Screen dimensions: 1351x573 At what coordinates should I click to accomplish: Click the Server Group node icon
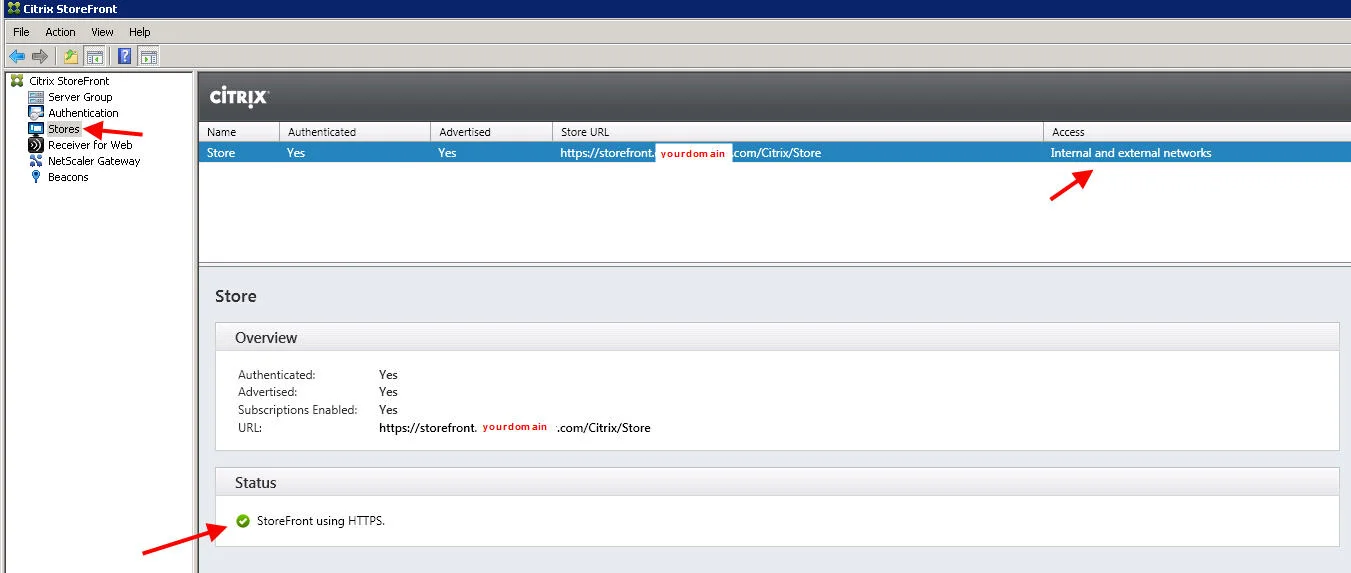pyautogui.click(x=36, y=97)
